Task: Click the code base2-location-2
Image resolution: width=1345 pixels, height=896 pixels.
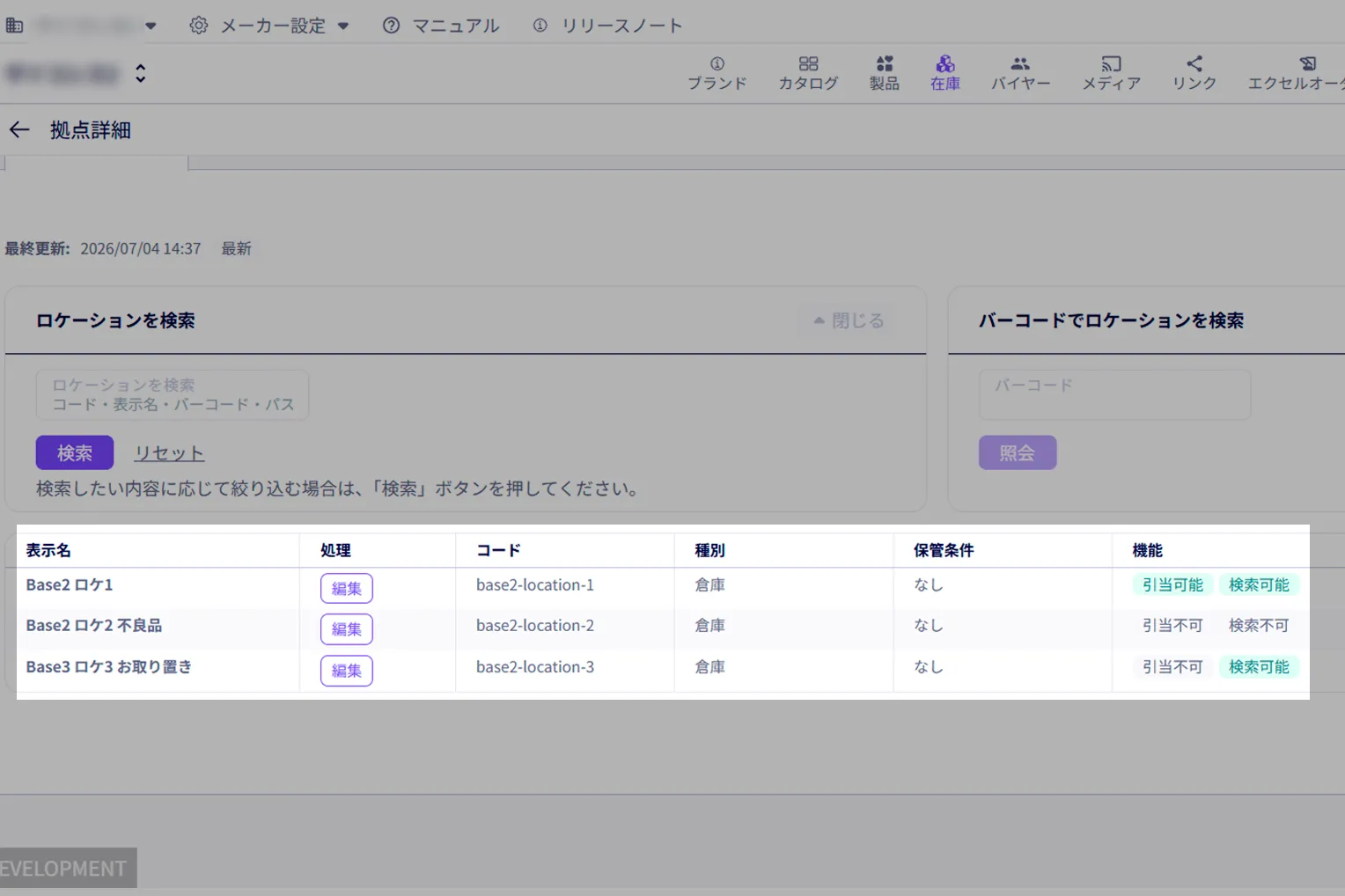Action: 535,626
